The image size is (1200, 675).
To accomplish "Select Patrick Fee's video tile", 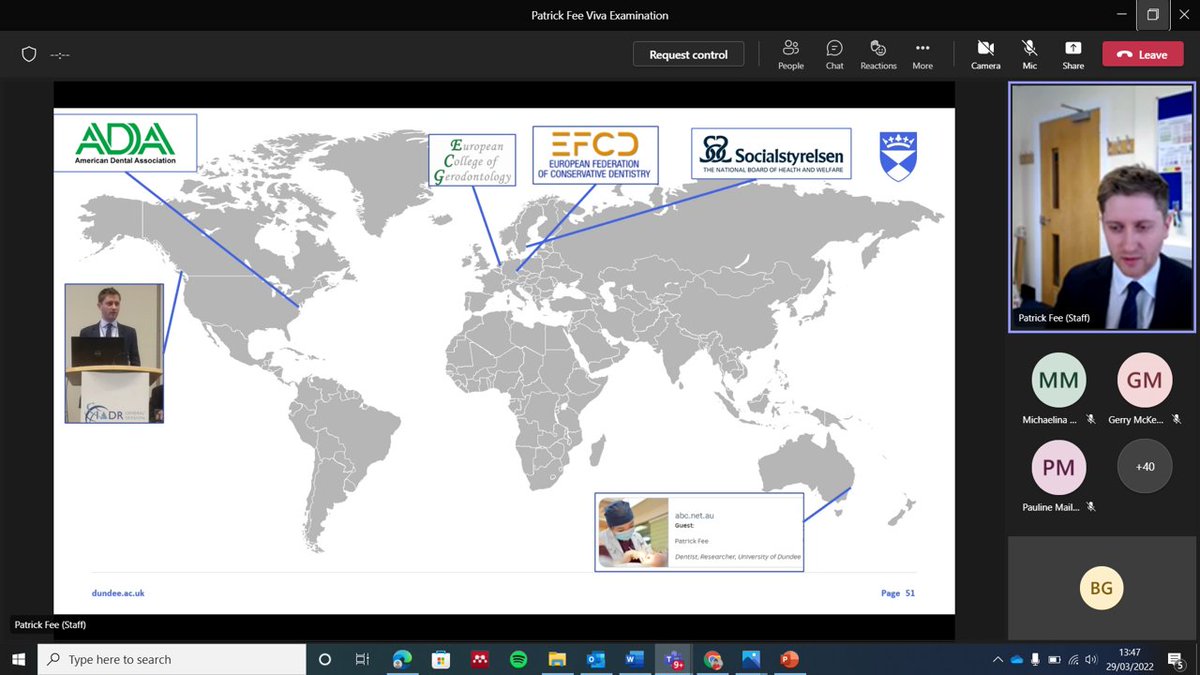I will [1102, 207].
